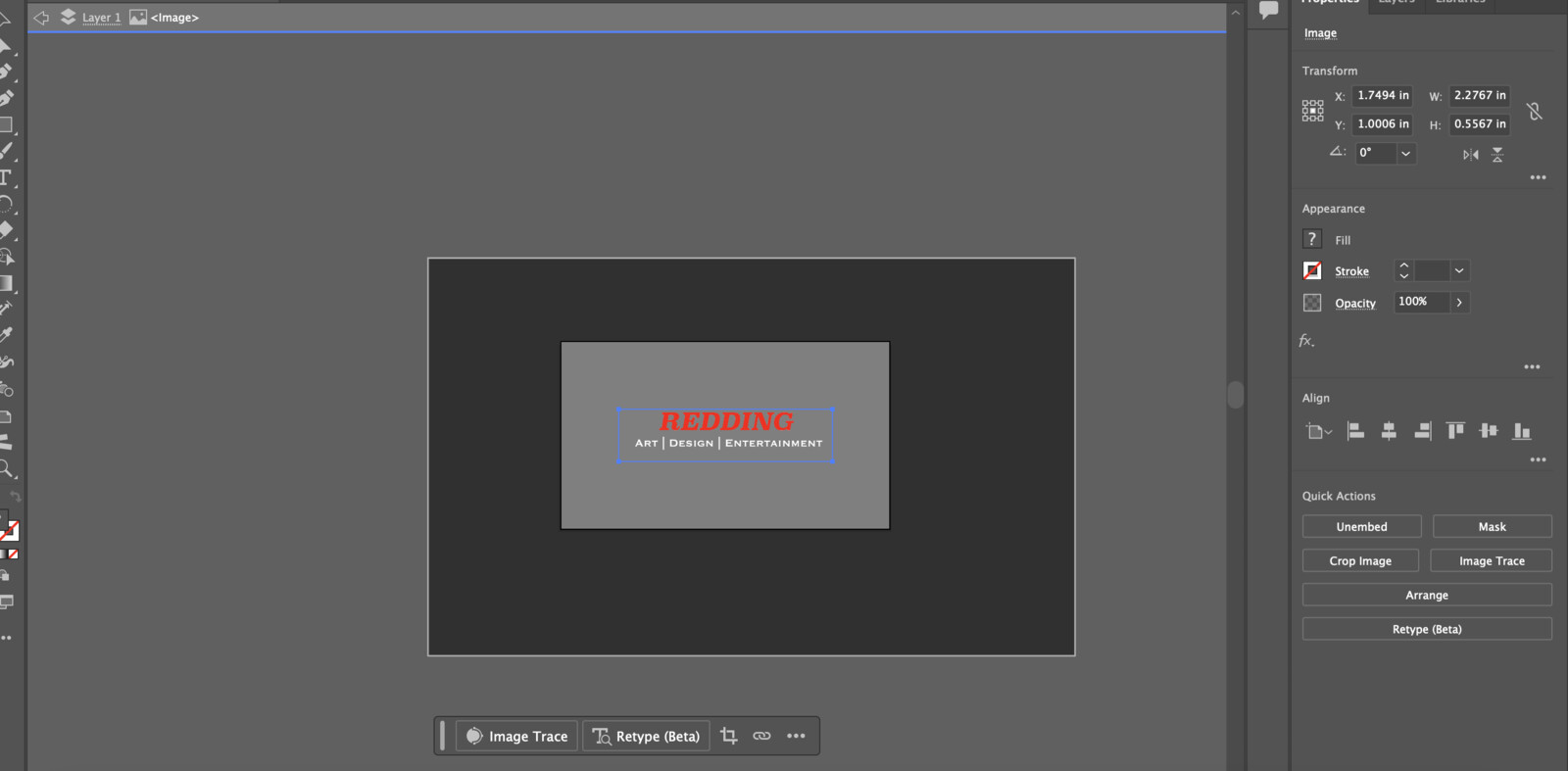1568x771 pixels.
Task: Select the Eyedropper tool
Action: point(5,334)
